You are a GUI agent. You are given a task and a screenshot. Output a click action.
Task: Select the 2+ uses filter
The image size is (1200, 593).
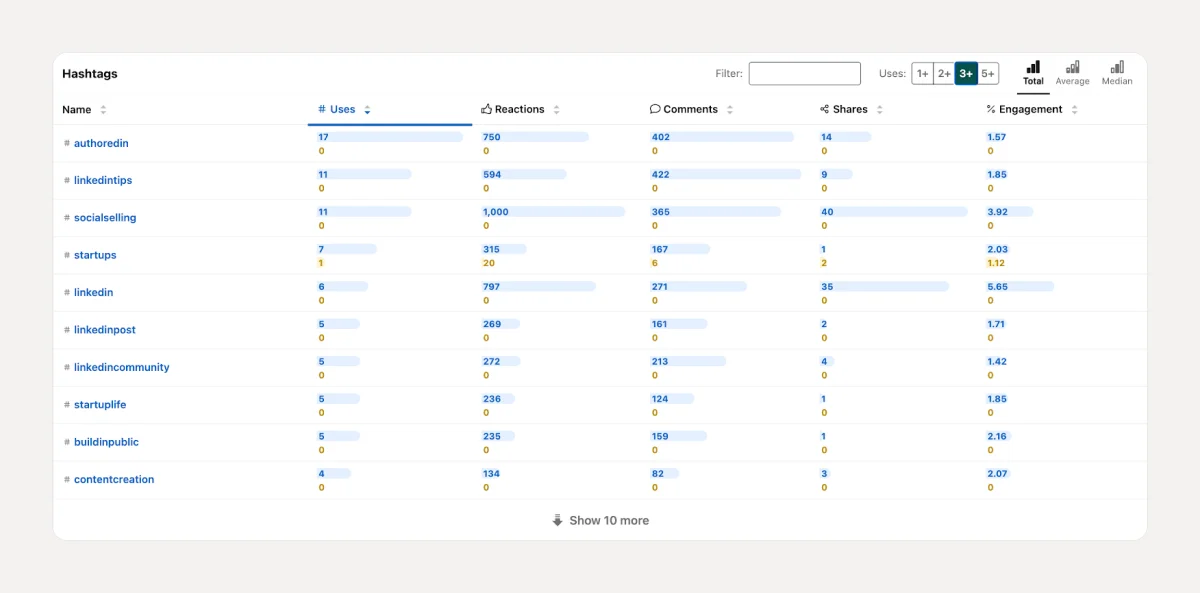pyautogui.click(x=944, y=73)
